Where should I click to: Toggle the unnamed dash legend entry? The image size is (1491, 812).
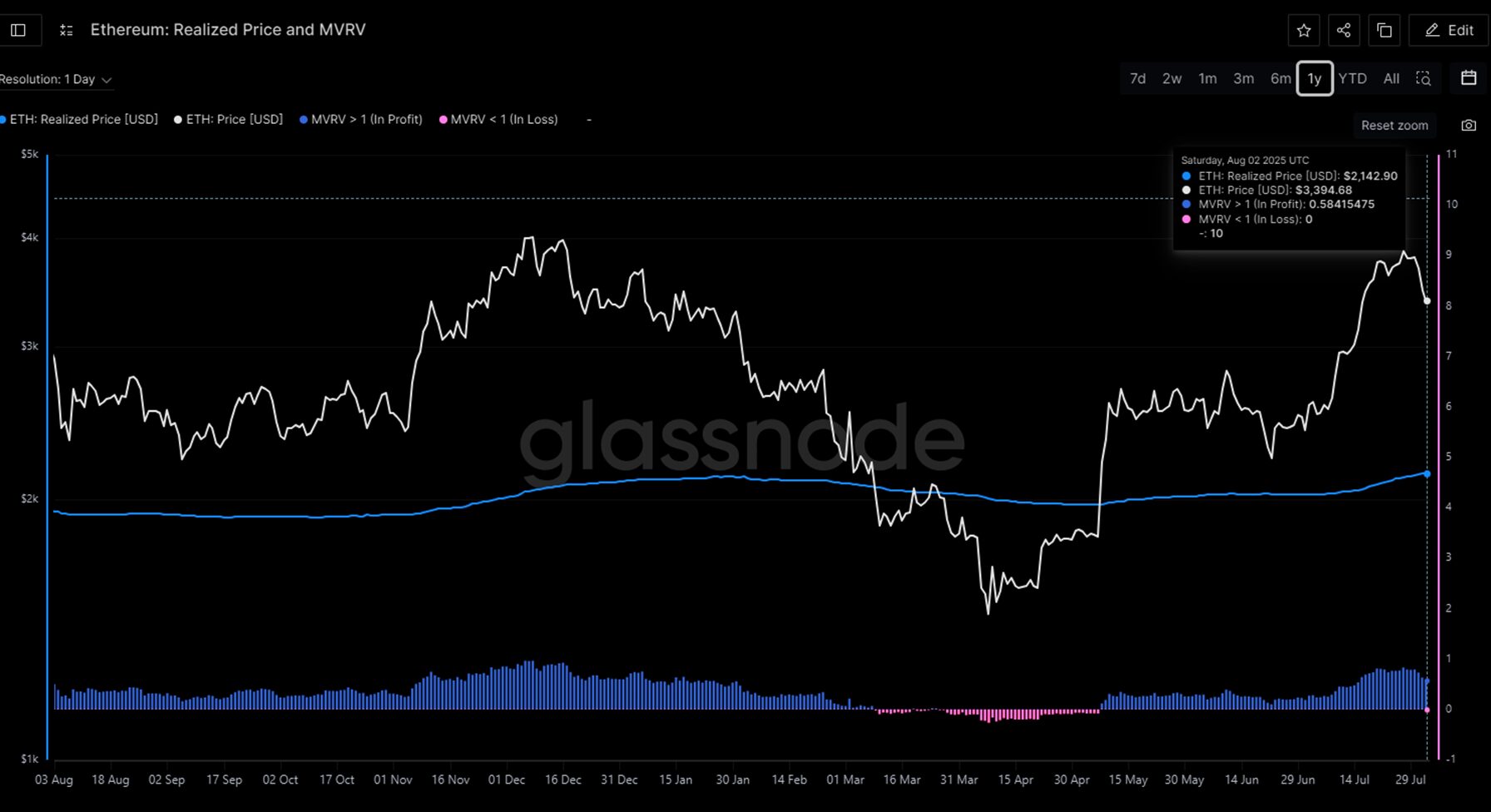[x=589, y=119]
